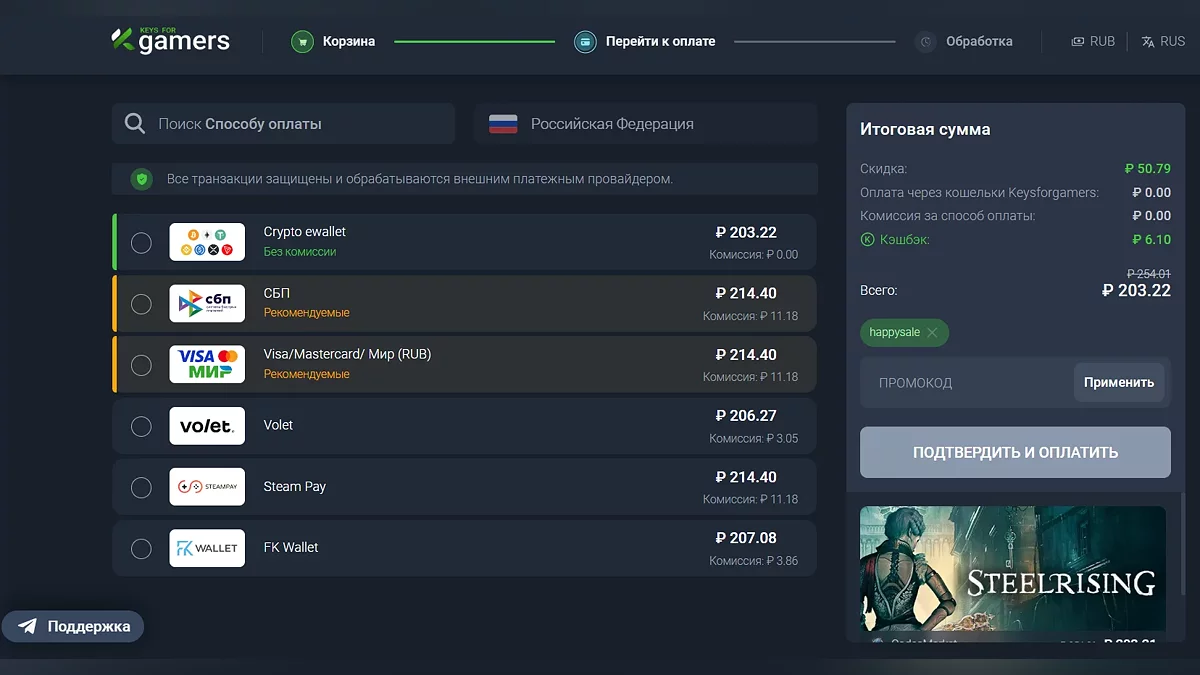Click the ПРОМОКОД input field

click(x=967, y=383)
